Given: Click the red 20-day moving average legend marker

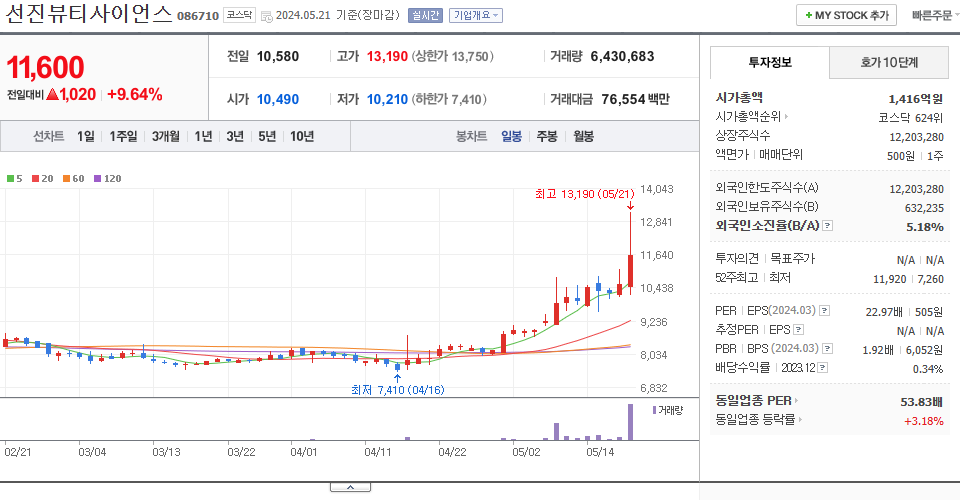Looking at the screenshot, I should 36,179.
